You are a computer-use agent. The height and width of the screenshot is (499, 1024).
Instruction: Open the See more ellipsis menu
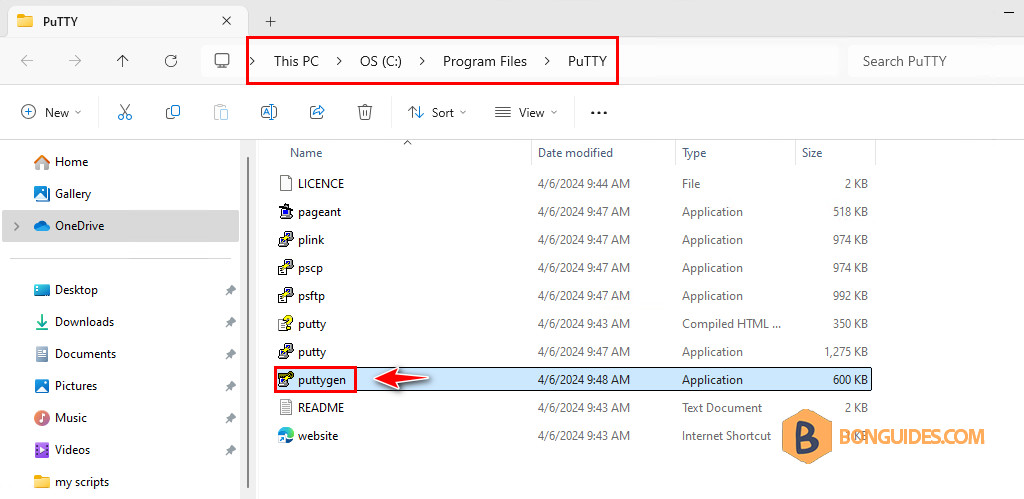[x=599, y=112]
